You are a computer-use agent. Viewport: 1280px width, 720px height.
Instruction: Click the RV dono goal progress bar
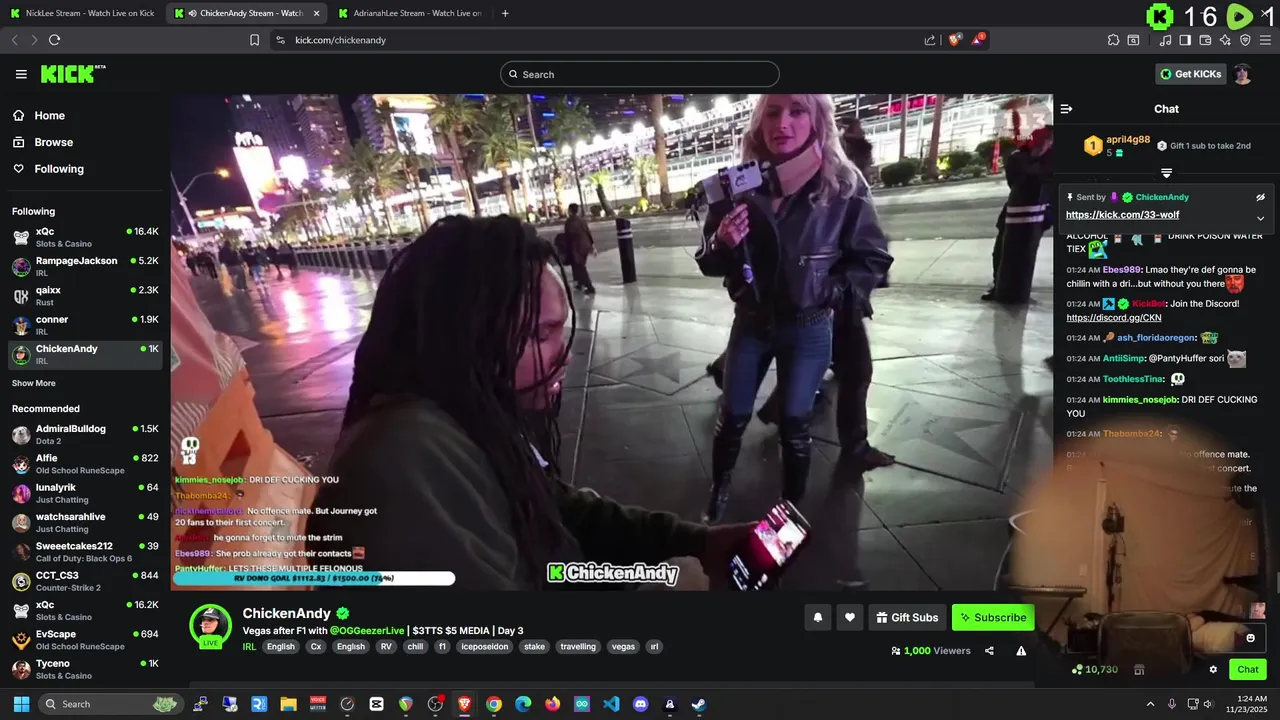pos(314,578)
